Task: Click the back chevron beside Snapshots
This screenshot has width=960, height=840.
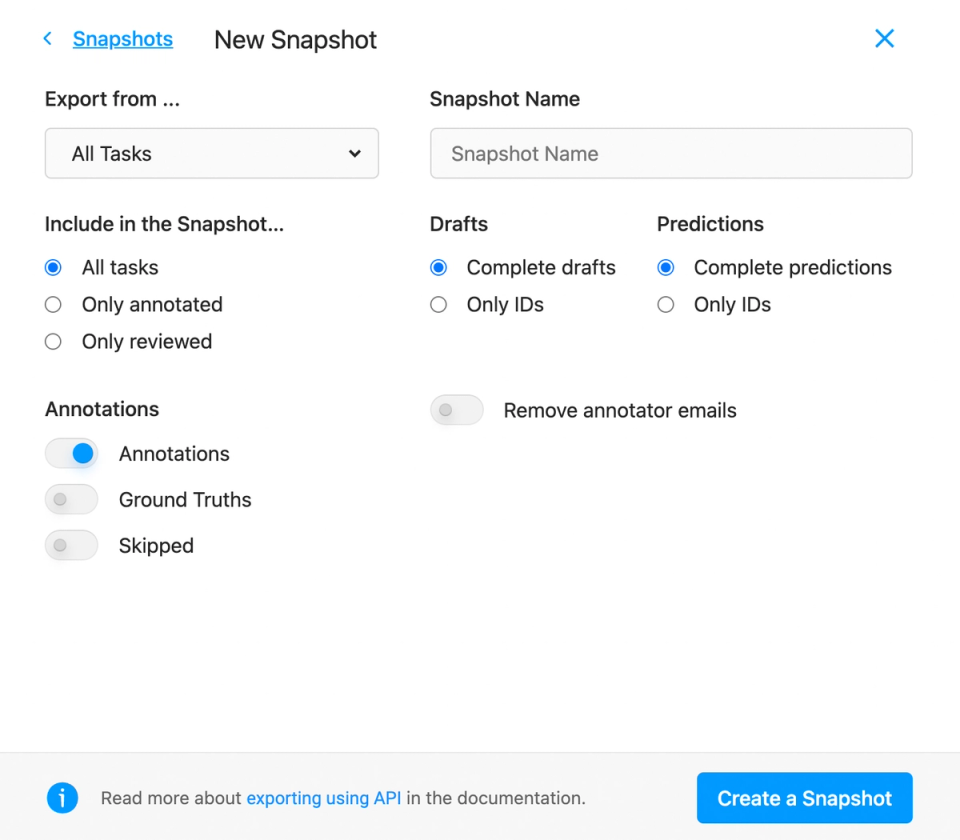Action: 47,38
